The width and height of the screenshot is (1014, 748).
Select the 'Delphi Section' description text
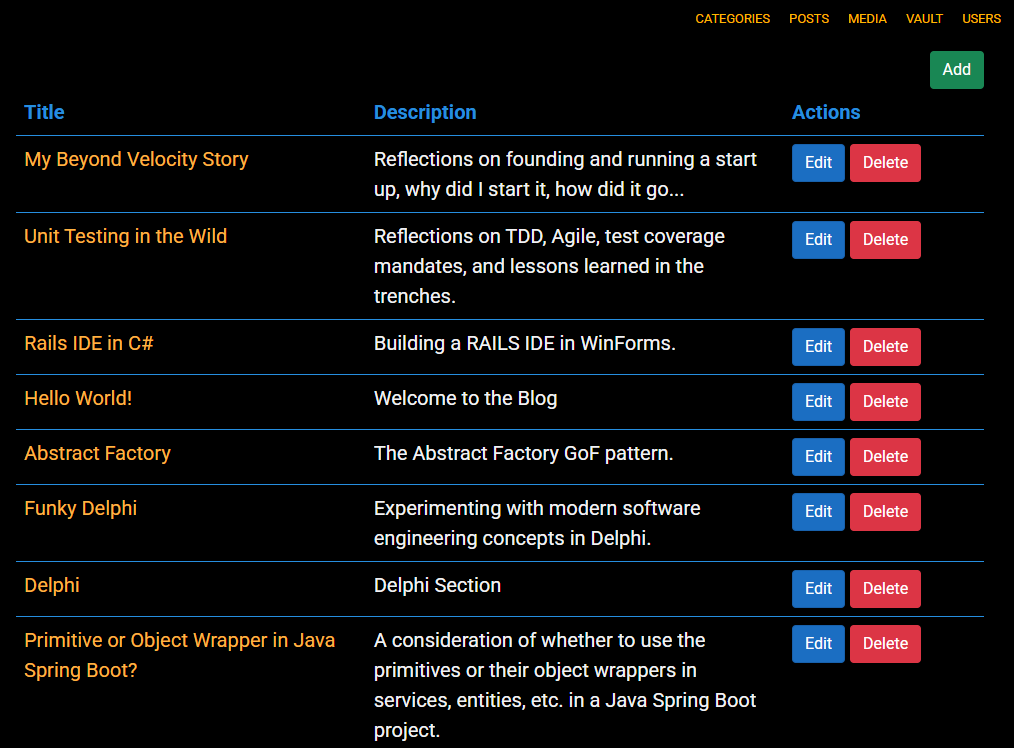[437, 585]
